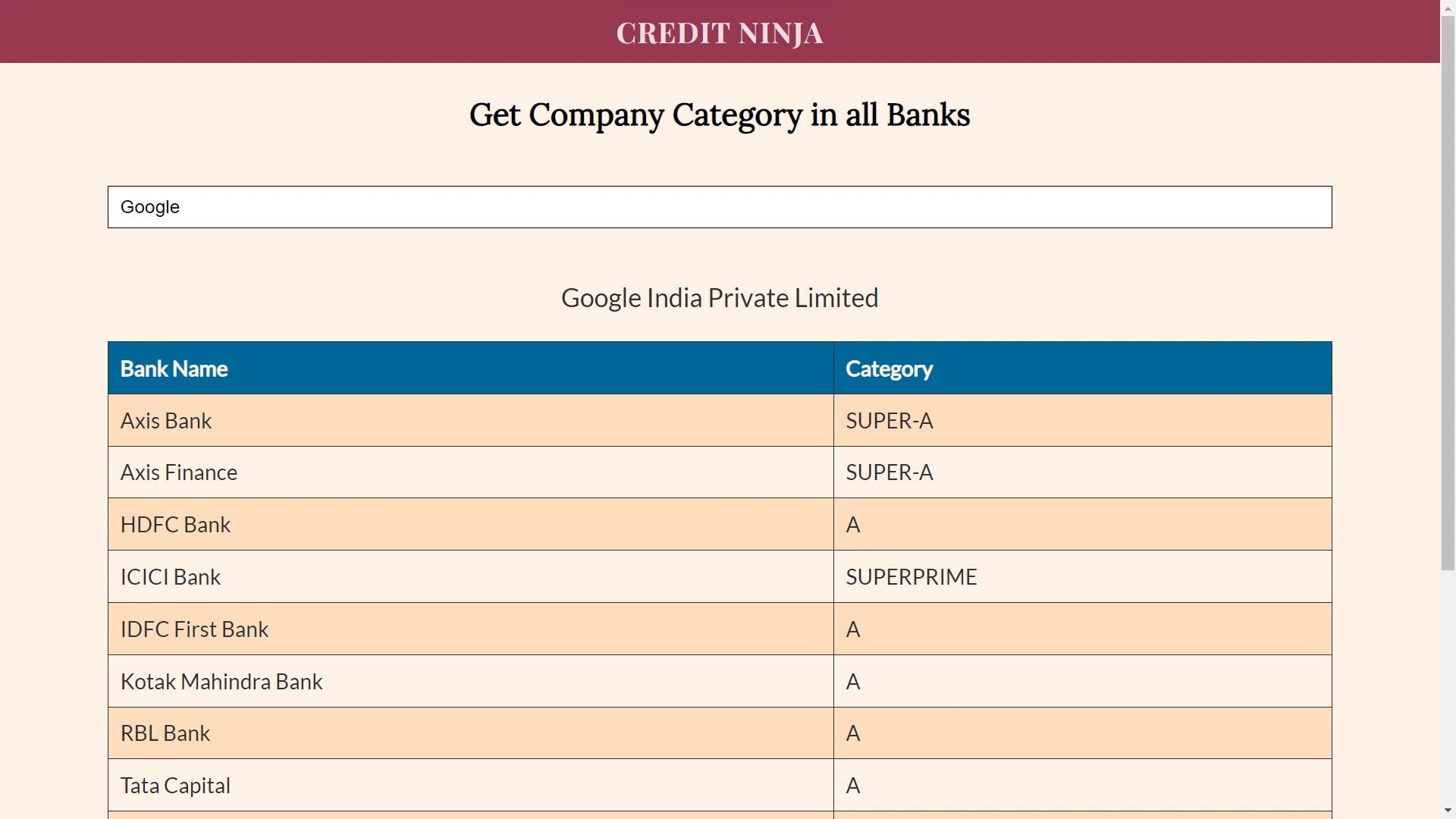Click the scroll up arrow of scrollbar
Image resolution: width=1456 pixels, height=819 pixels.
coord(1448,7)
